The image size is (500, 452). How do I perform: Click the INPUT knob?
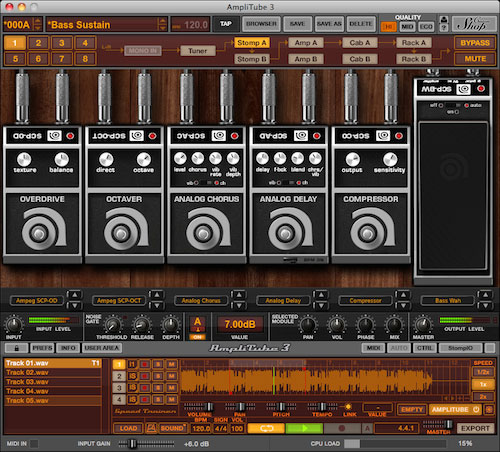(14, 324)
